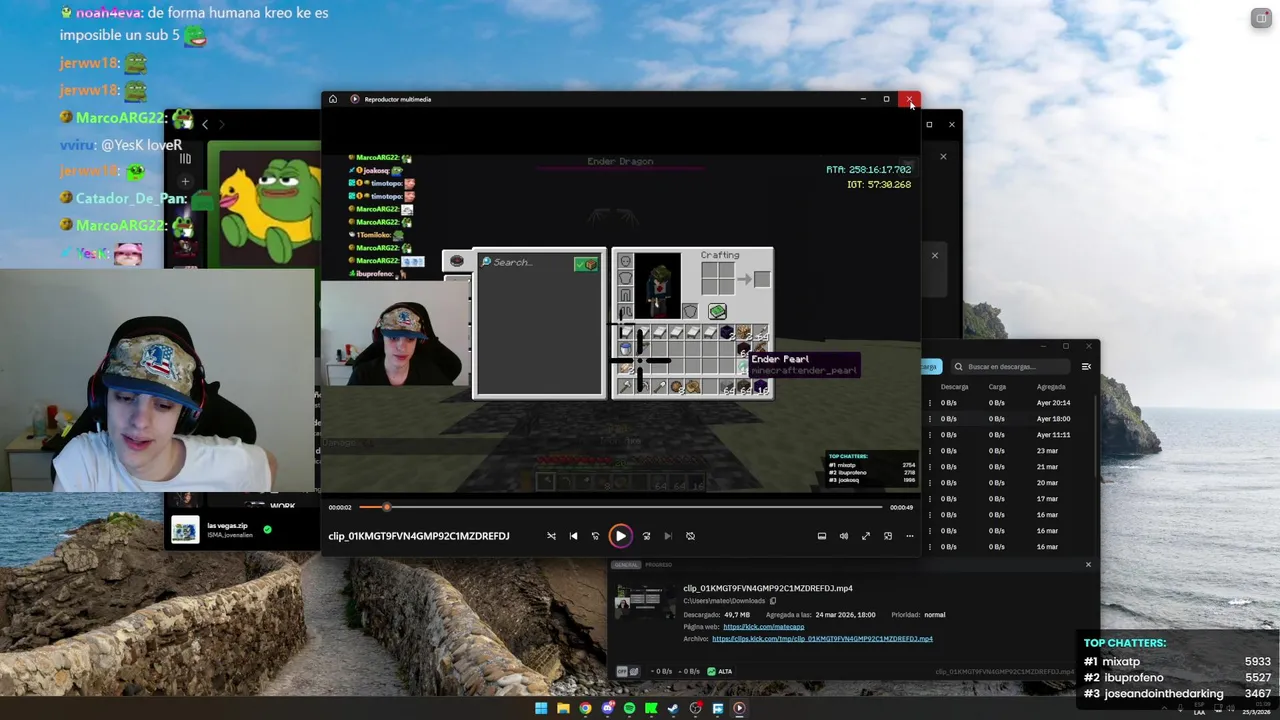Open options menu for Ayer 11:11 download
Image resolution: width=1280 pixels, height=720 pixels.
(929, 435)
